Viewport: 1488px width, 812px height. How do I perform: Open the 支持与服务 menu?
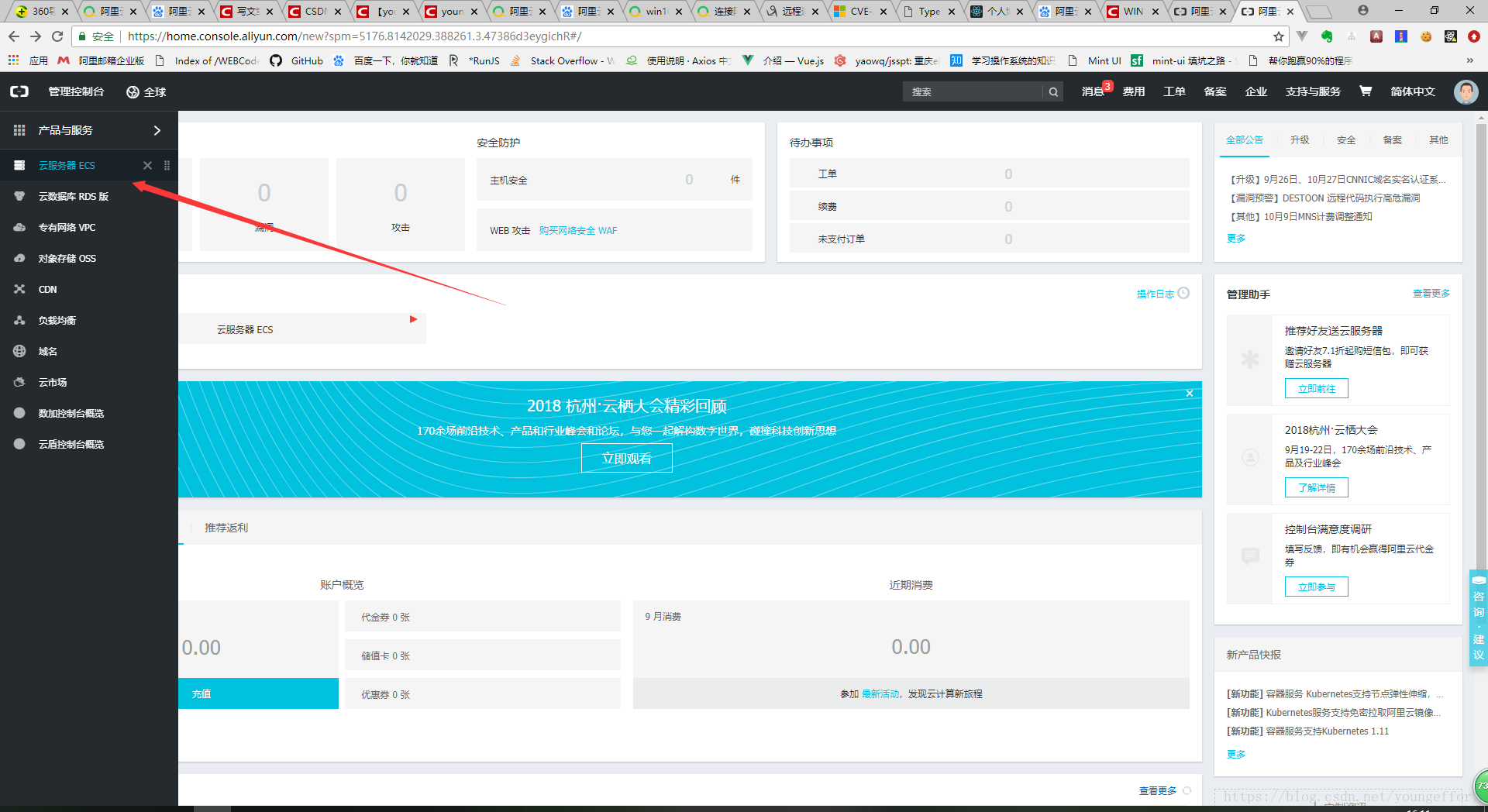[1313, 91]
